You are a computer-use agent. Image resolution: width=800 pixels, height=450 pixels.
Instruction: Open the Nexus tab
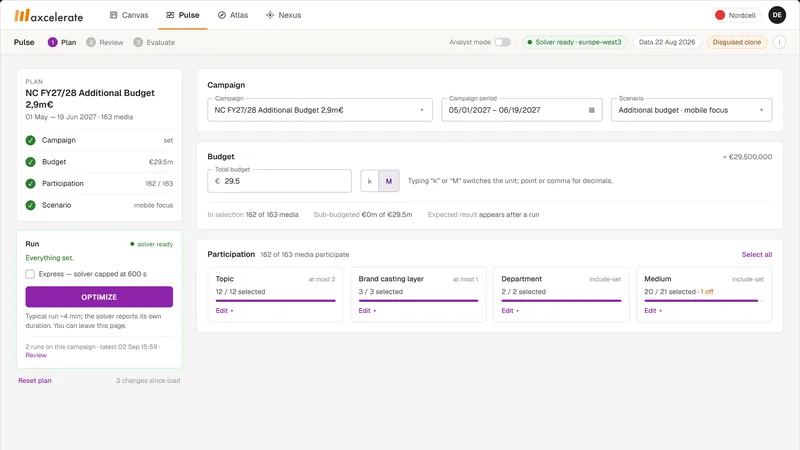click(284, 15)
